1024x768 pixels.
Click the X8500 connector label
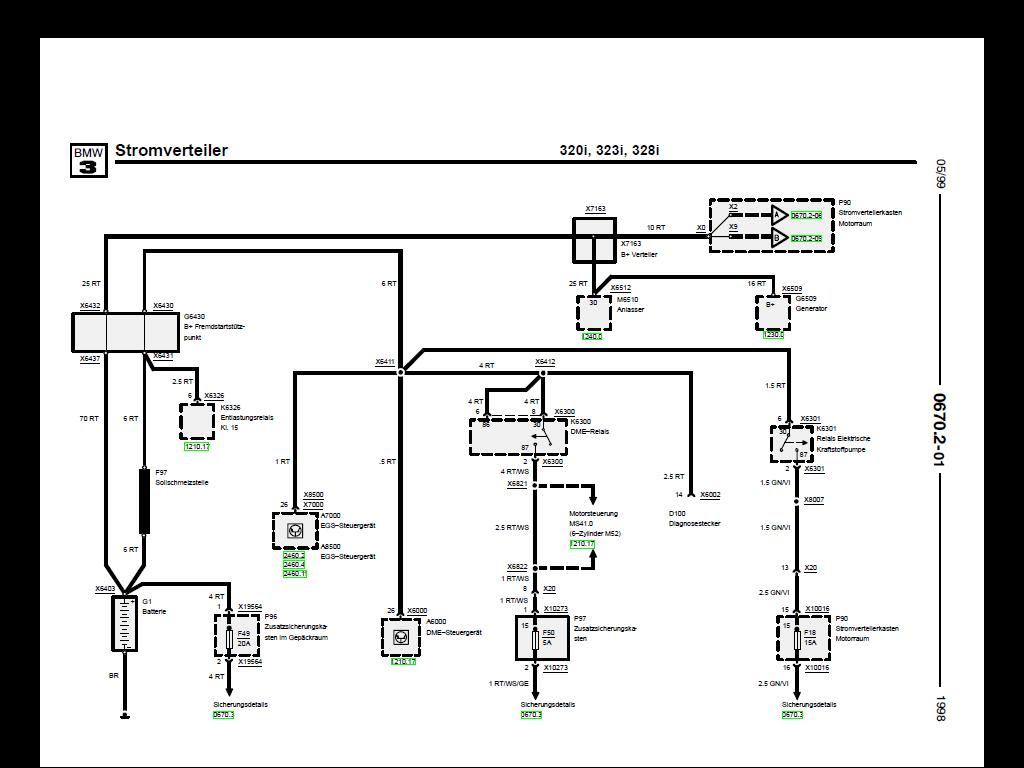313,495
